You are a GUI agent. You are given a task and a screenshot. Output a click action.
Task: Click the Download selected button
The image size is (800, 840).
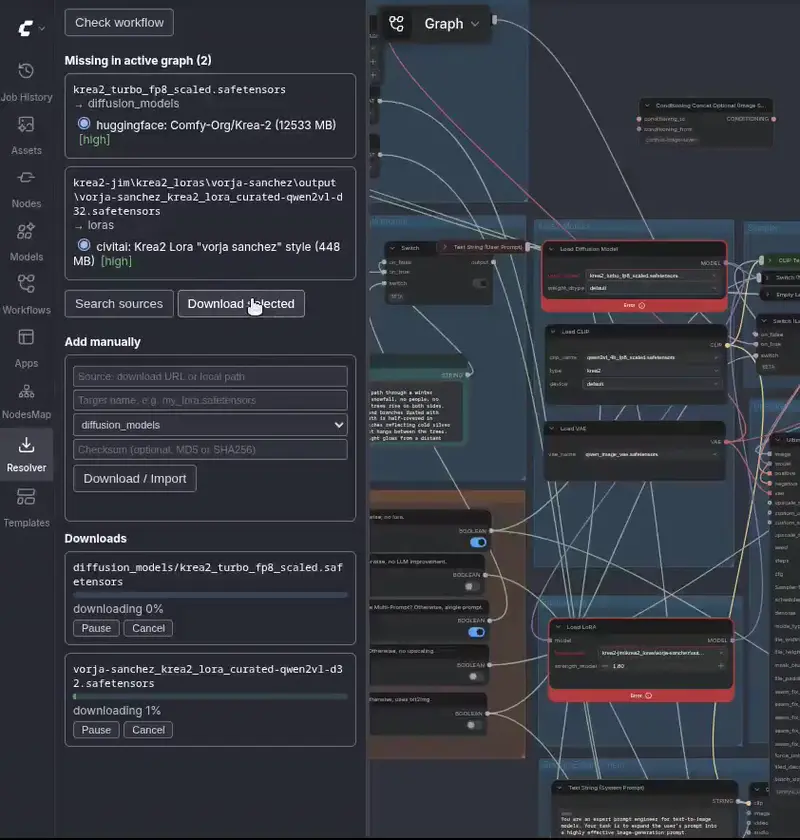click(x=241, y=304)
